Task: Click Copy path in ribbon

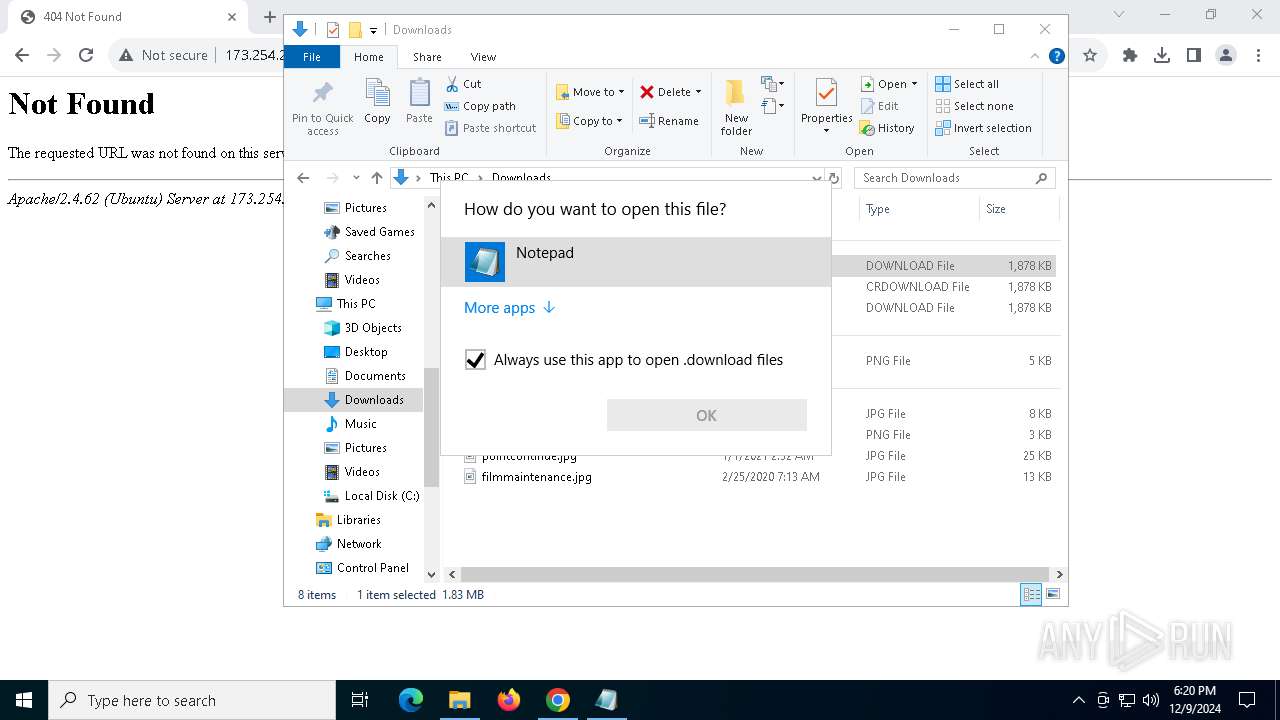Action: tap(480, 106)
